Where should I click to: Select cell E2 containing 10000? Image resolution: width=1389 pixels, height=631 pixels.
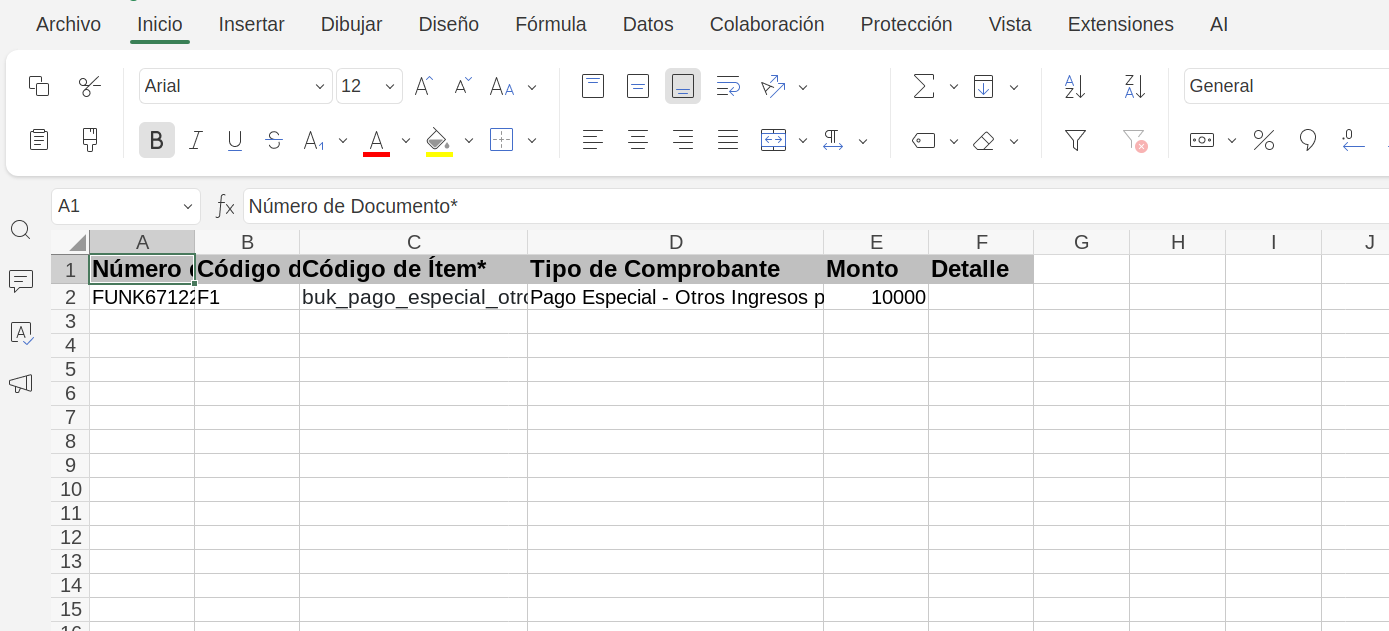coord(875,297)
